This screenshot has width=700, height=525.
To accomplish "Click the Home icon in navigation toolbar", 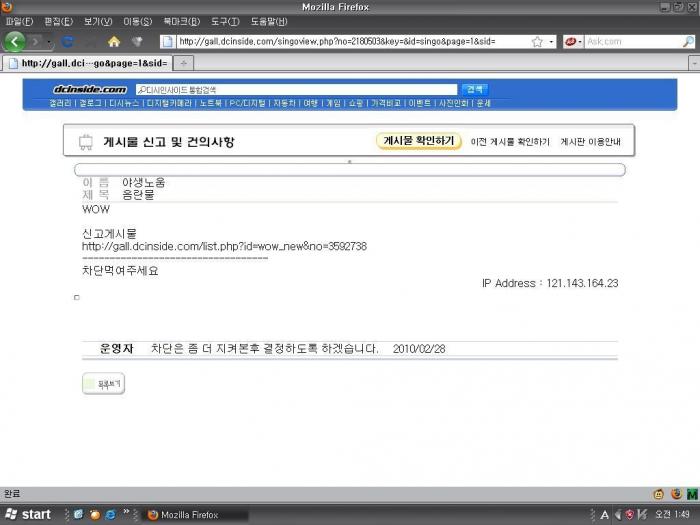I will click(x=114, y=42).
